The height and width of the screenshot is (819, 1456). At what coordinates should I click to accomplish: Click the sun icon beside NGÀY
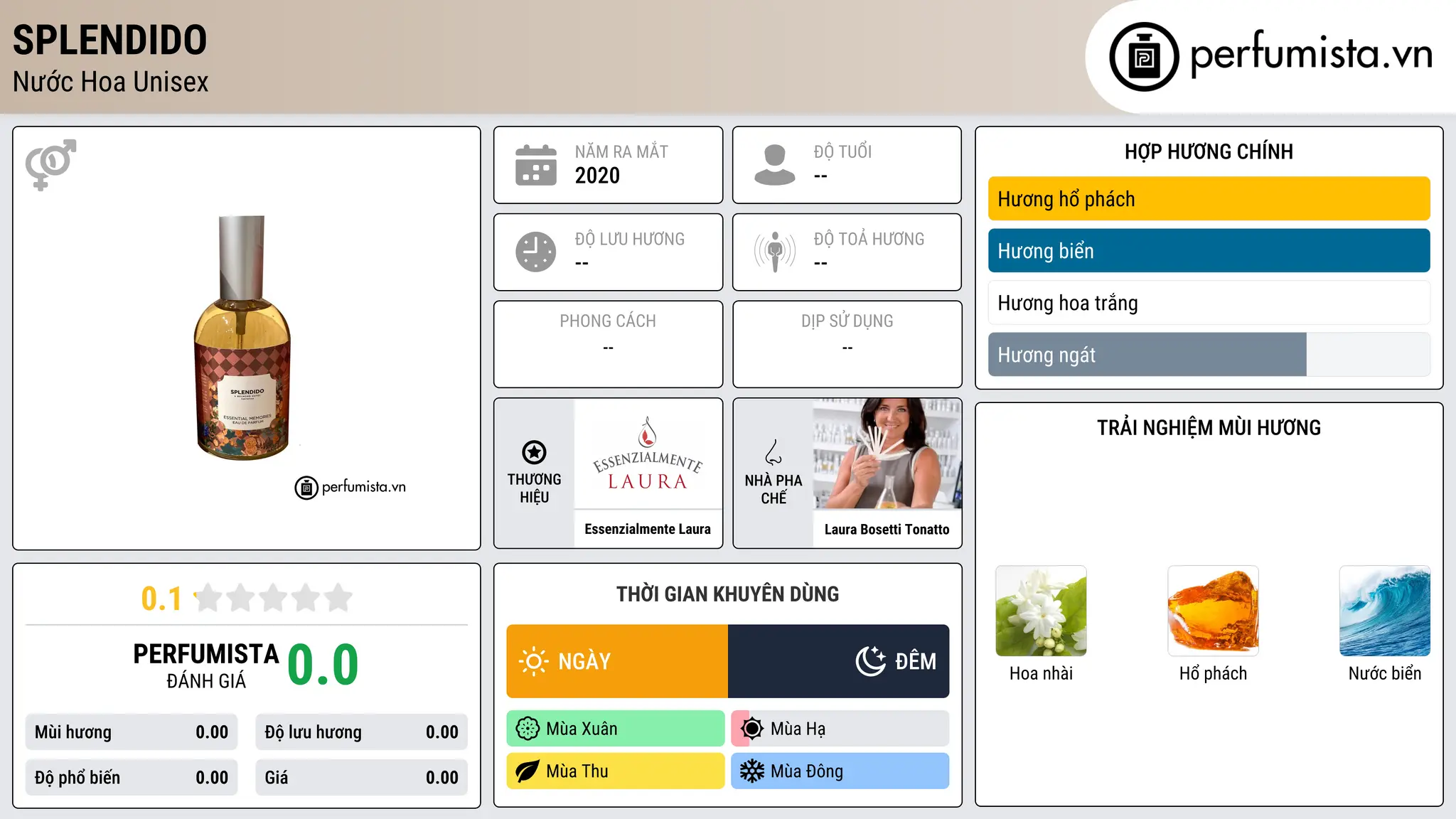pos(534,661)
